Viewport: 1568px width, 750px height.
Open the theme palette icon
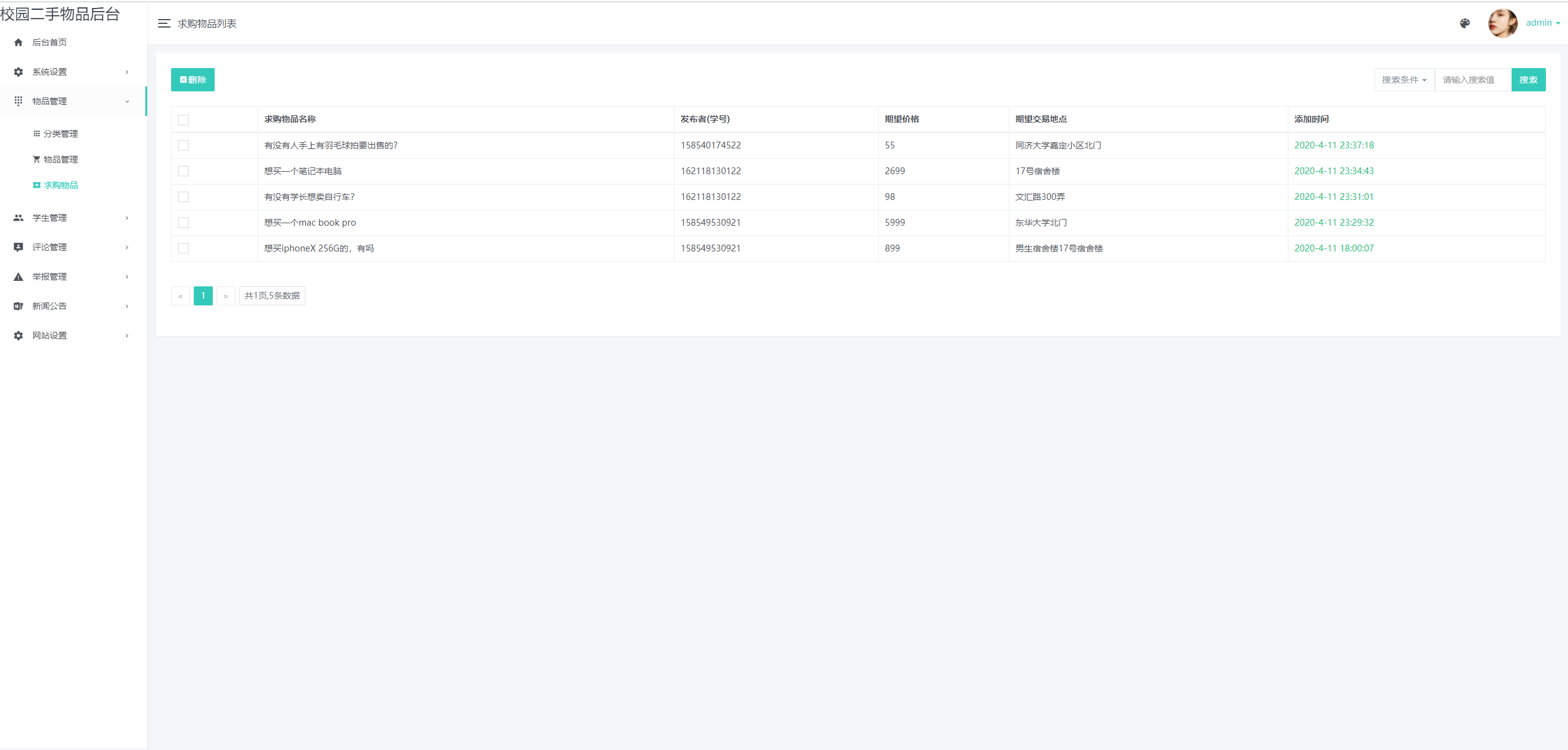pyautogui.click(x=1464, y=23)
